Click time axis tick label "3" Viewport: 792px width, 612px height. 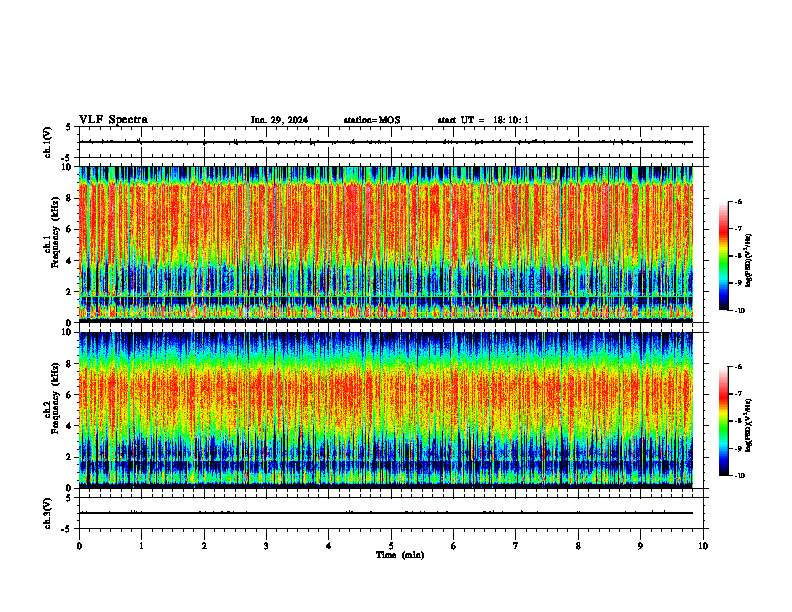[x=266, y=546]
